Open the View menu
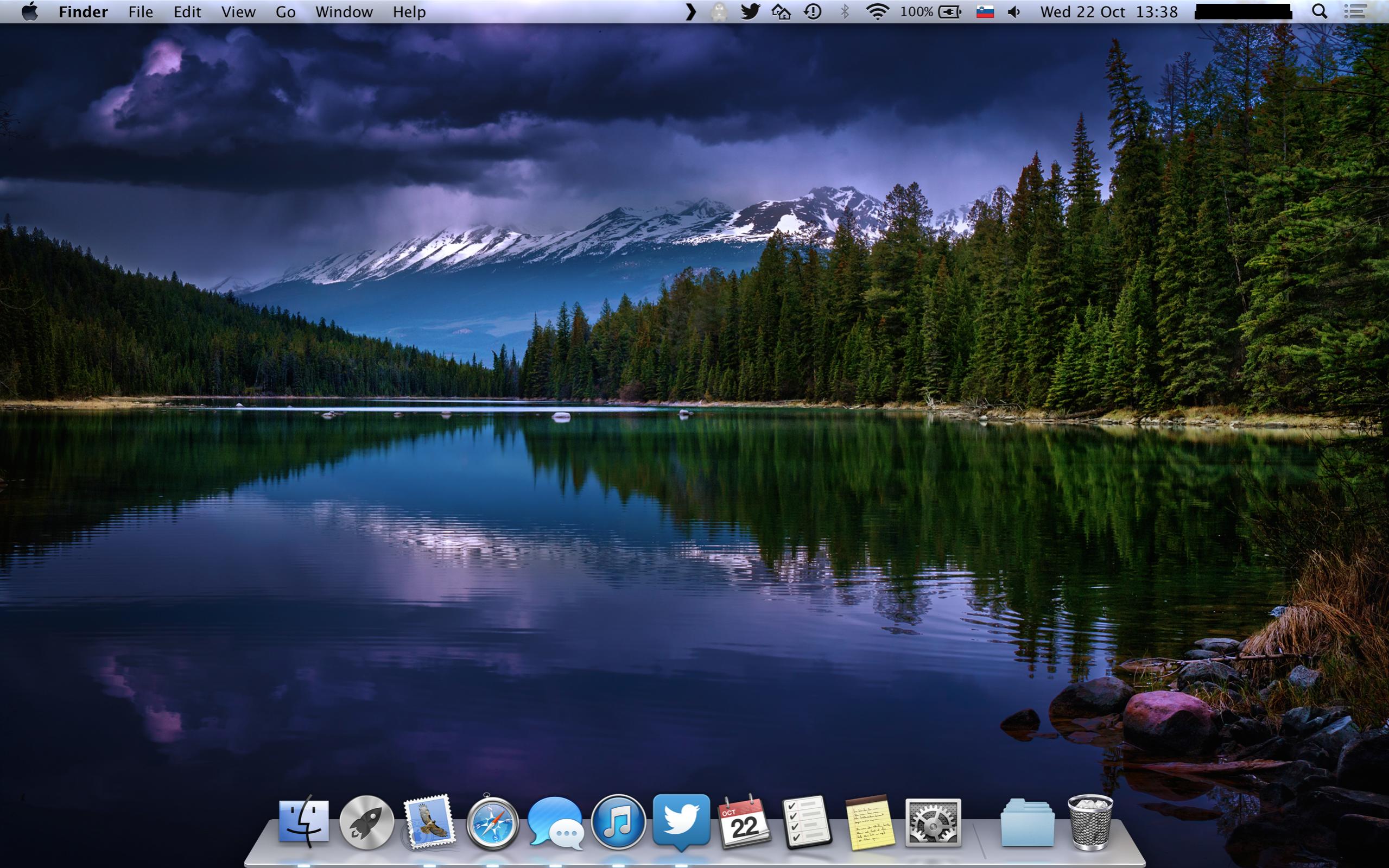 [238, 11]
